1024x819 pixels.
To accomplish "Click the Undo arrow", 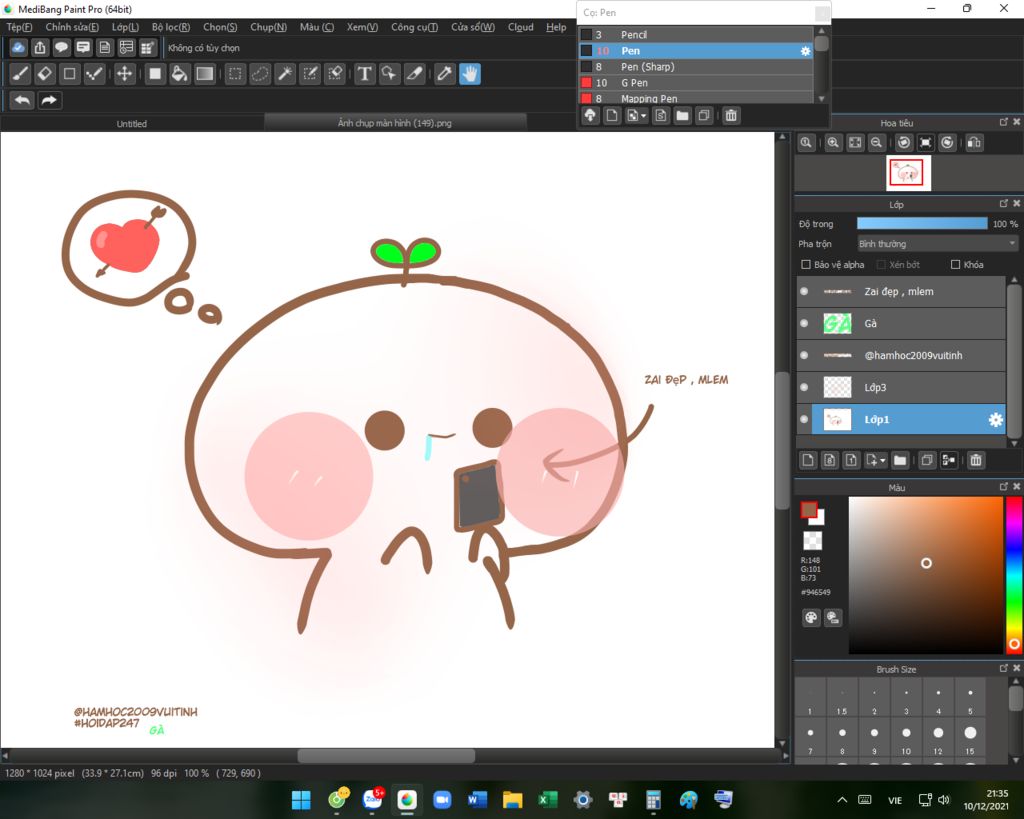I will [22, 101].
